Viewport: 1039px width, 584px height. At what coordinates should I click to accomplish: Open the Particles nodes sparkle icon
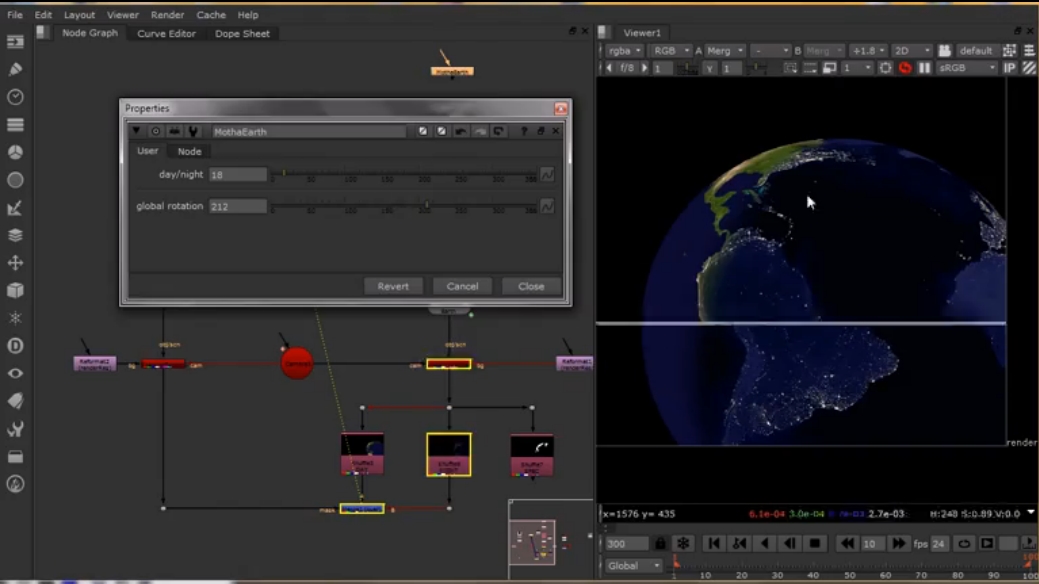[15, 318]
